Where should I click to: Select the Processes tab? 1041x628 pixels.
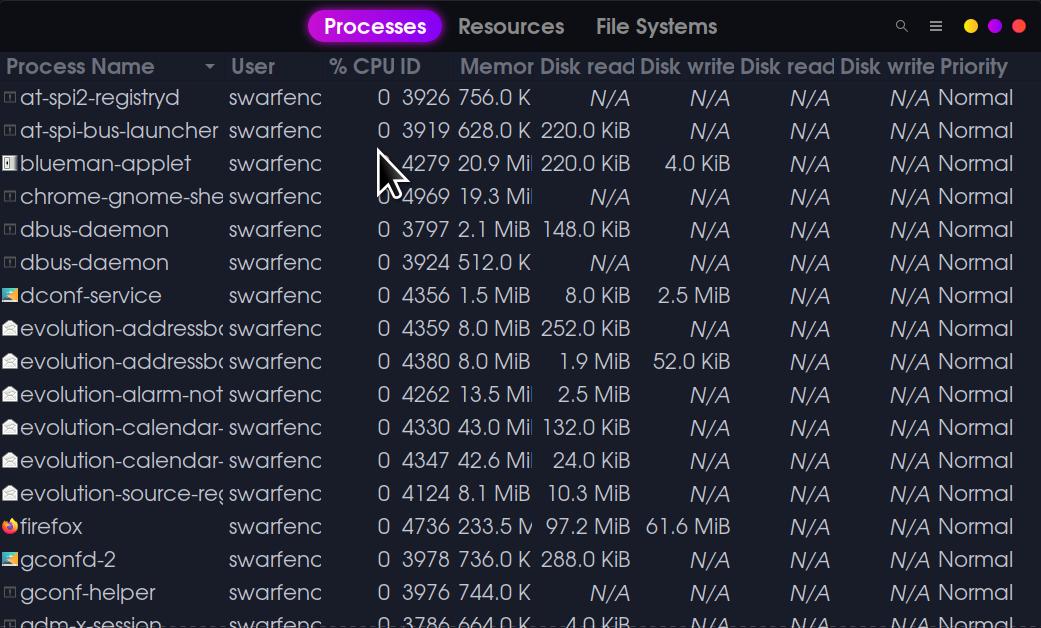point(375,27)
